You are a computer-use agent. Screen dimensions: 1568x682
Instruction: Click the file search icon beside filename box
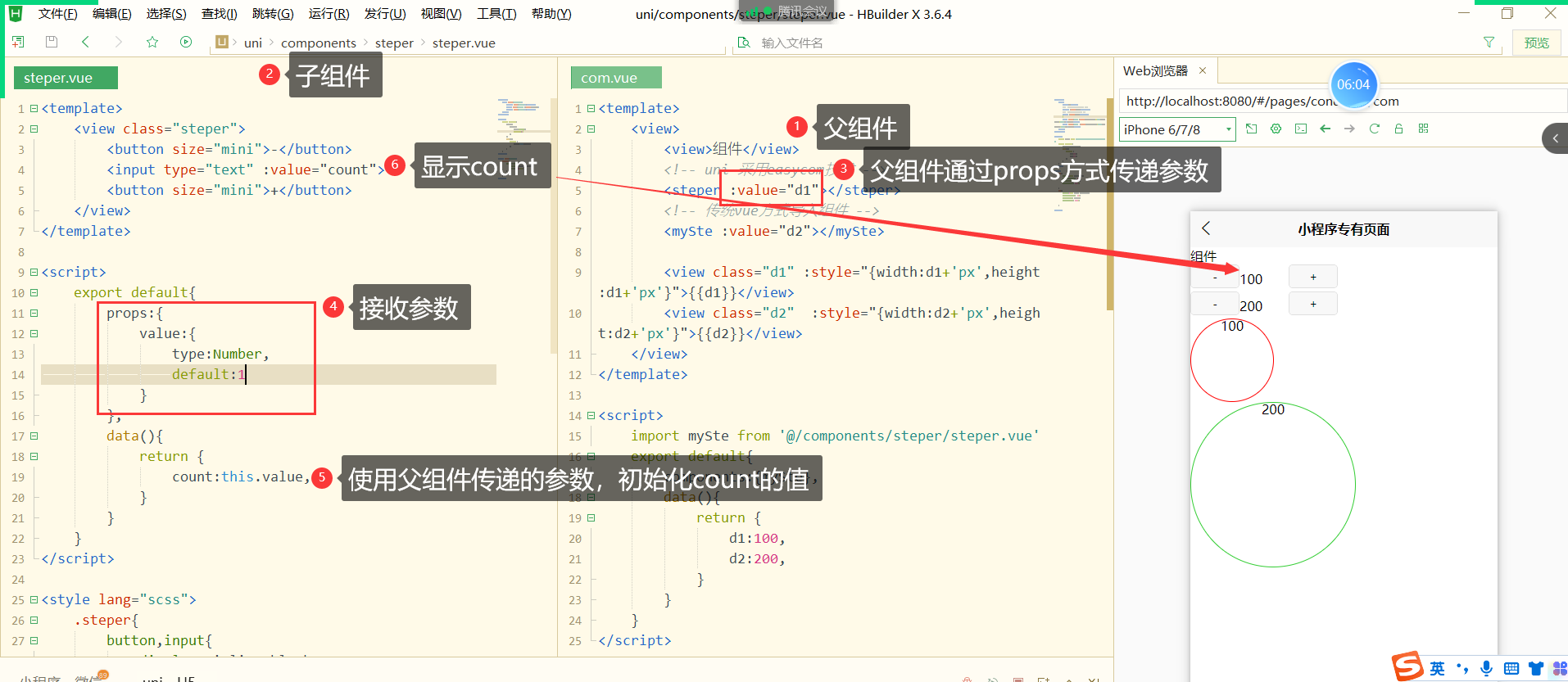click(744, 42)
